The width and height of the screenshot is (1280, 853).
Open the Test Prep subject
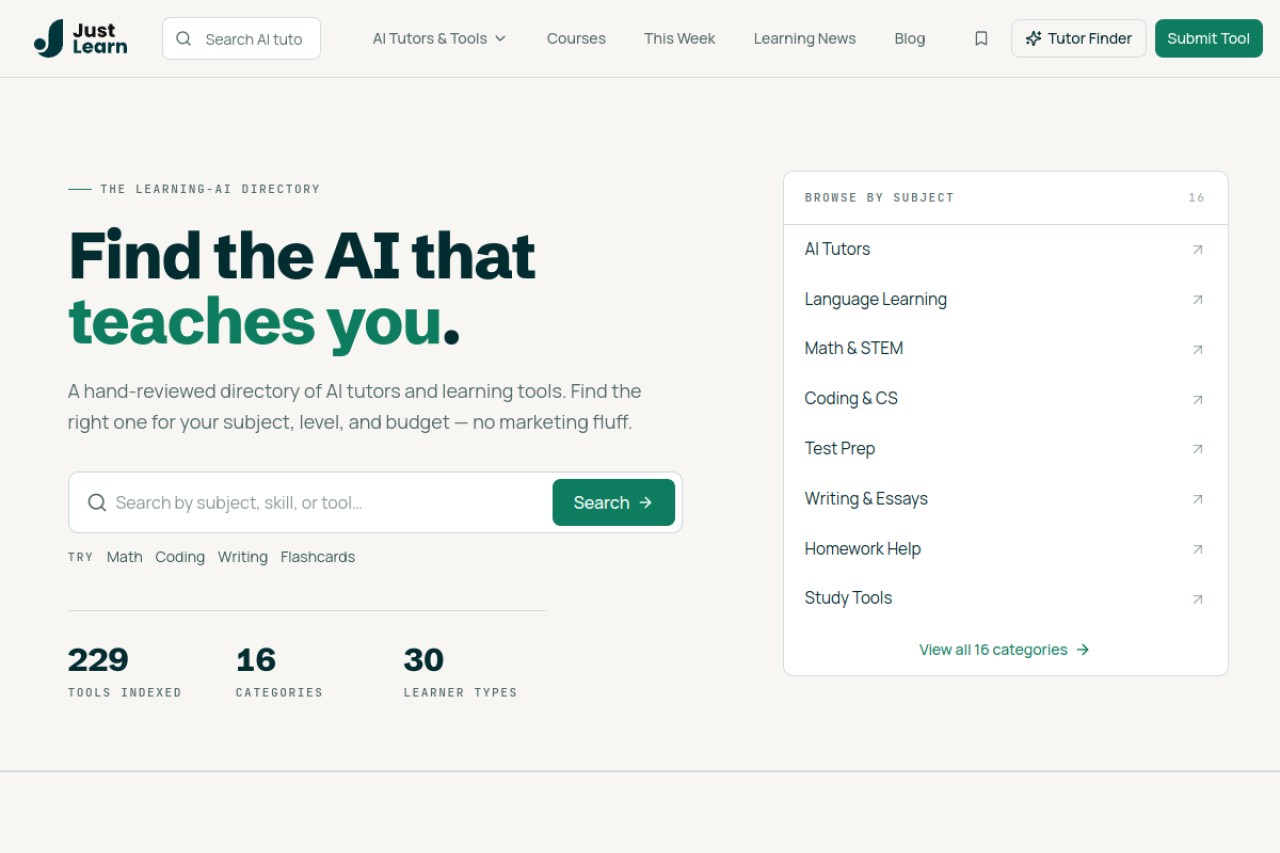pos(1005,448)
